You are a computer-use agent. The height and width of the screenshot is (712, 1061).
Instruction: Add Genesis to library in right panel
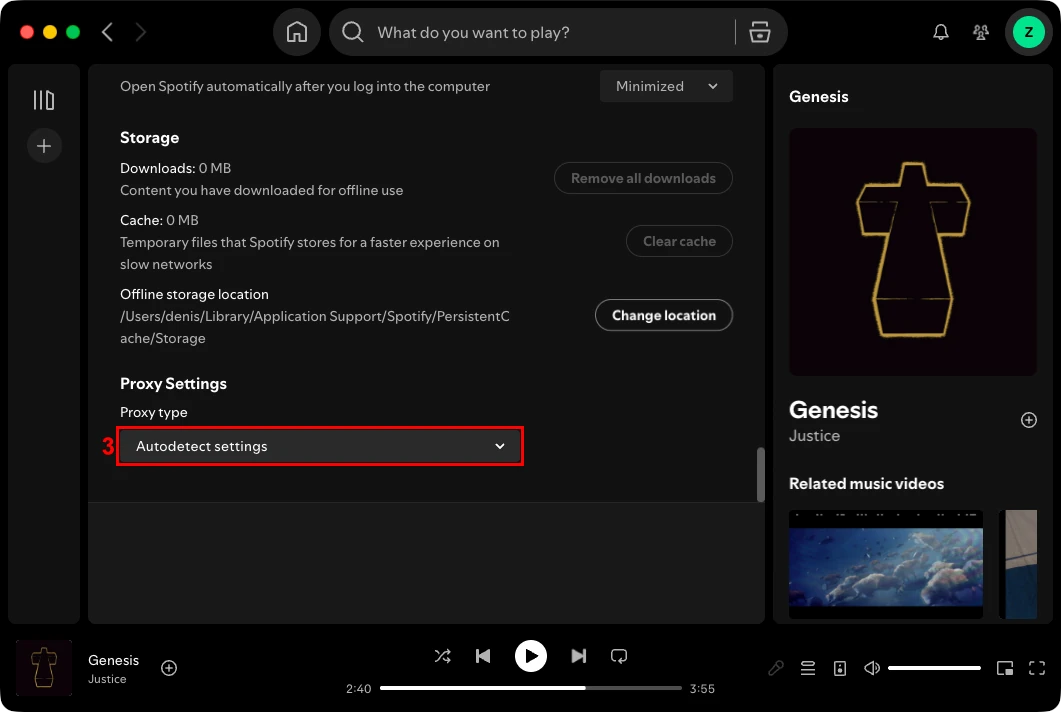pos(1029,420)
